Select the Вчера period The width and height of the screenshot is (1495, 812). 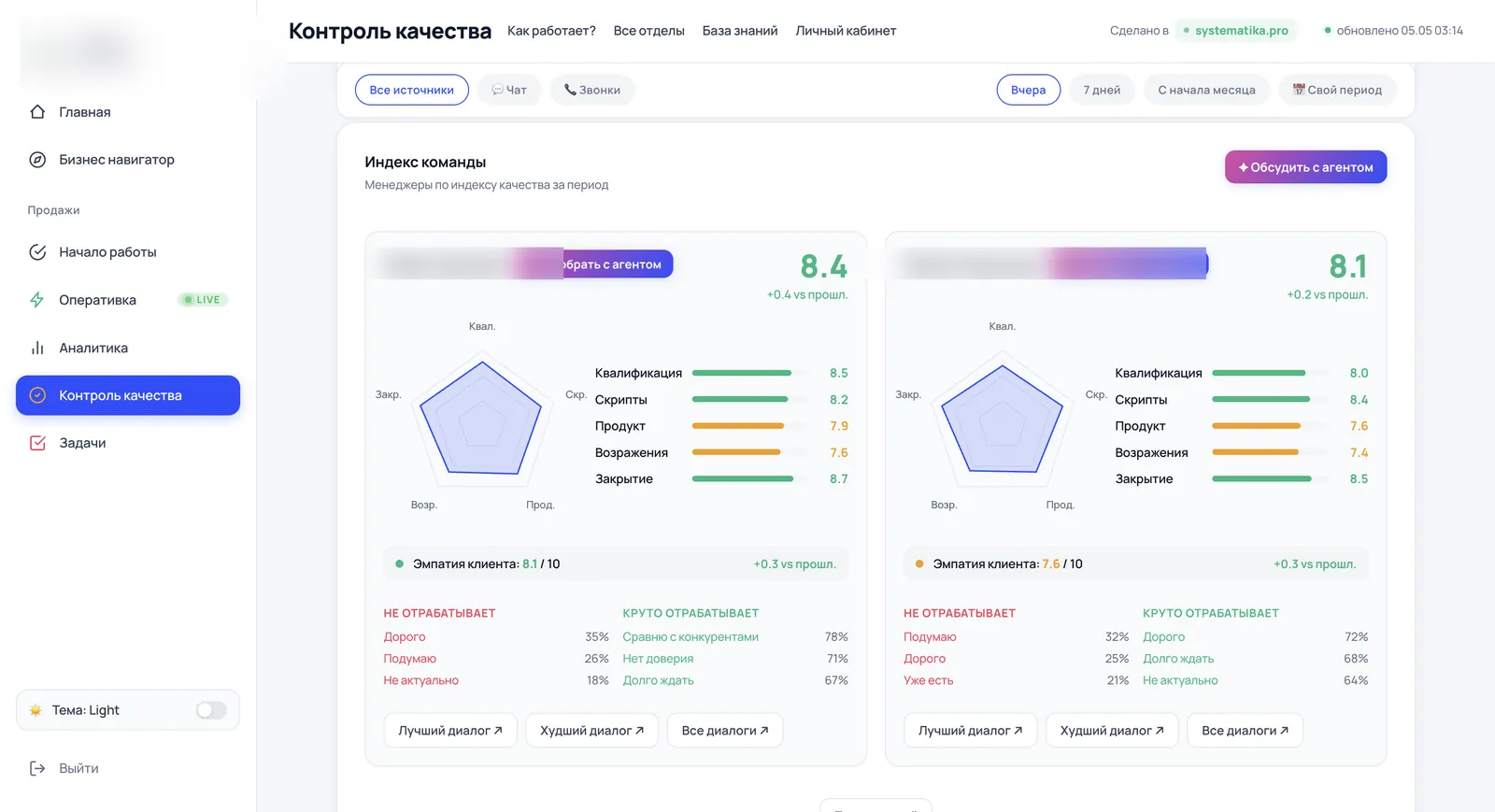click(x=1028, y=90)
